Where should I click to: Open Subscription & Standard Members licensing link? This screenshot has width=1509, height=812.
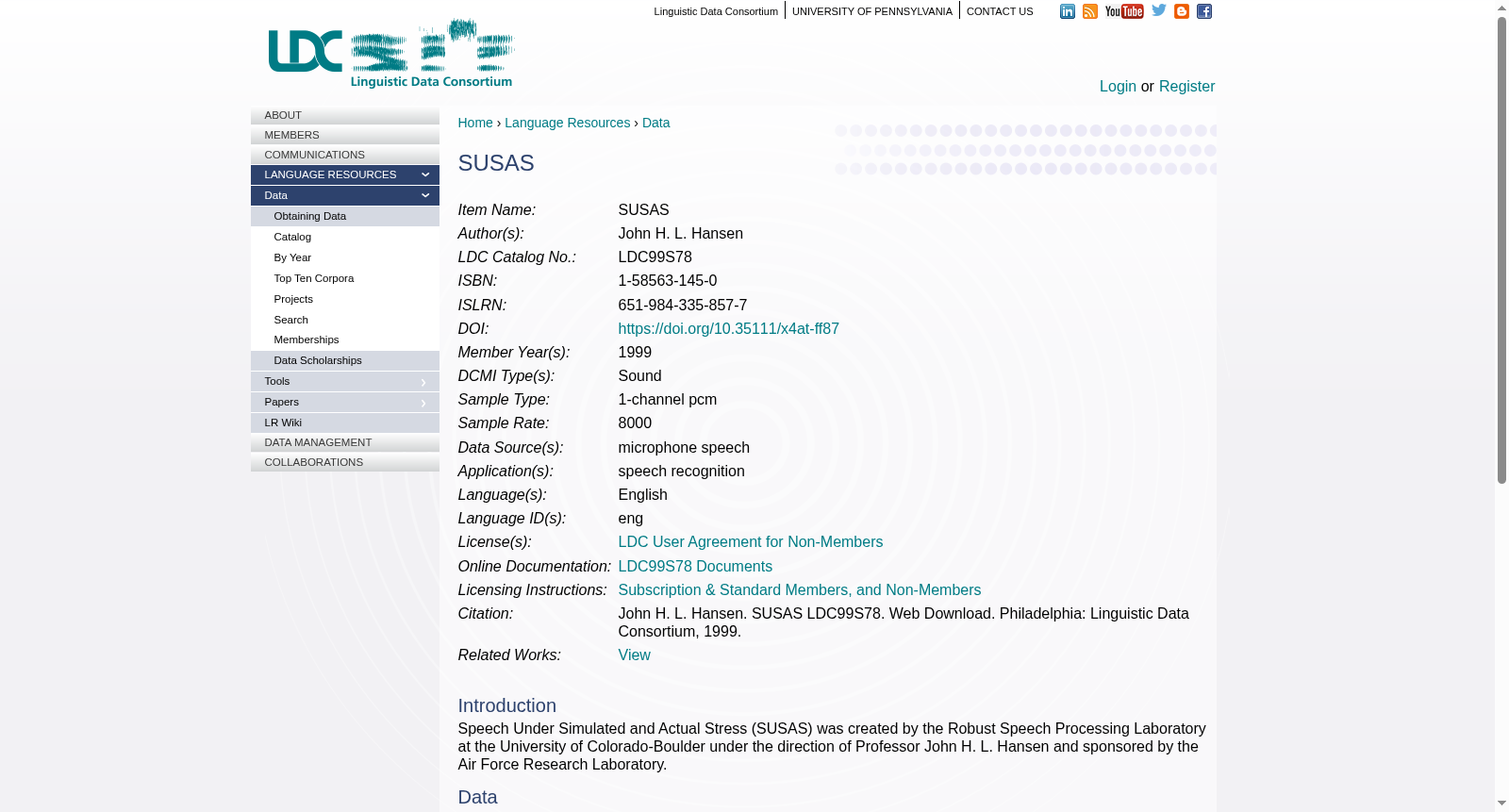[x=799, y=590]
